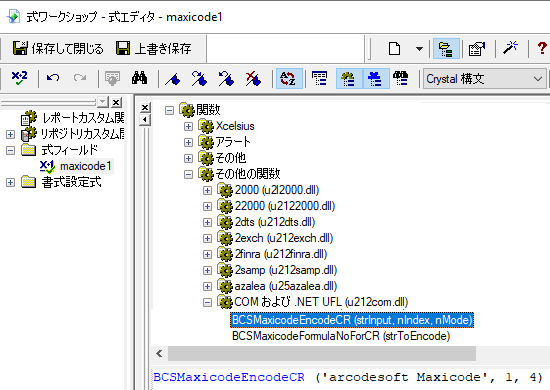Expand the その他 function group
Viewport: 550px width, 390px height.
pos(188,158)
